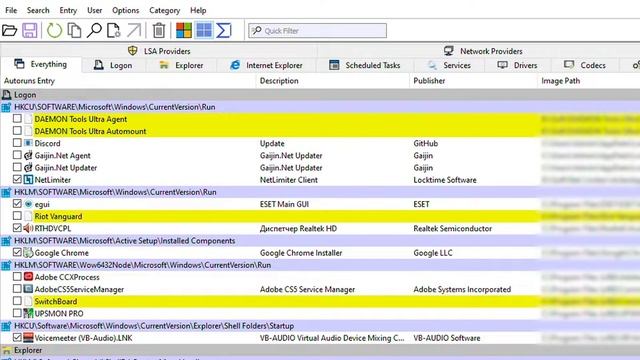640x360 pixels.
Task: Click the NetLimiter entry icon
Action: click(x=28, y=180)
